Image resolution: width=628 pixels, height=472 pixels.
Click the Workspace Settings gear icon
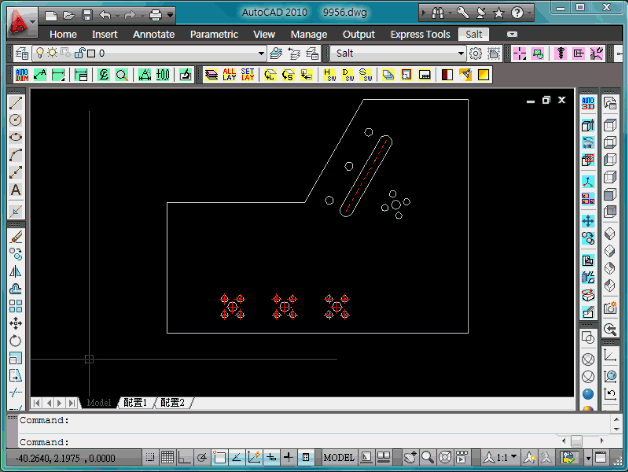[475, 53]
